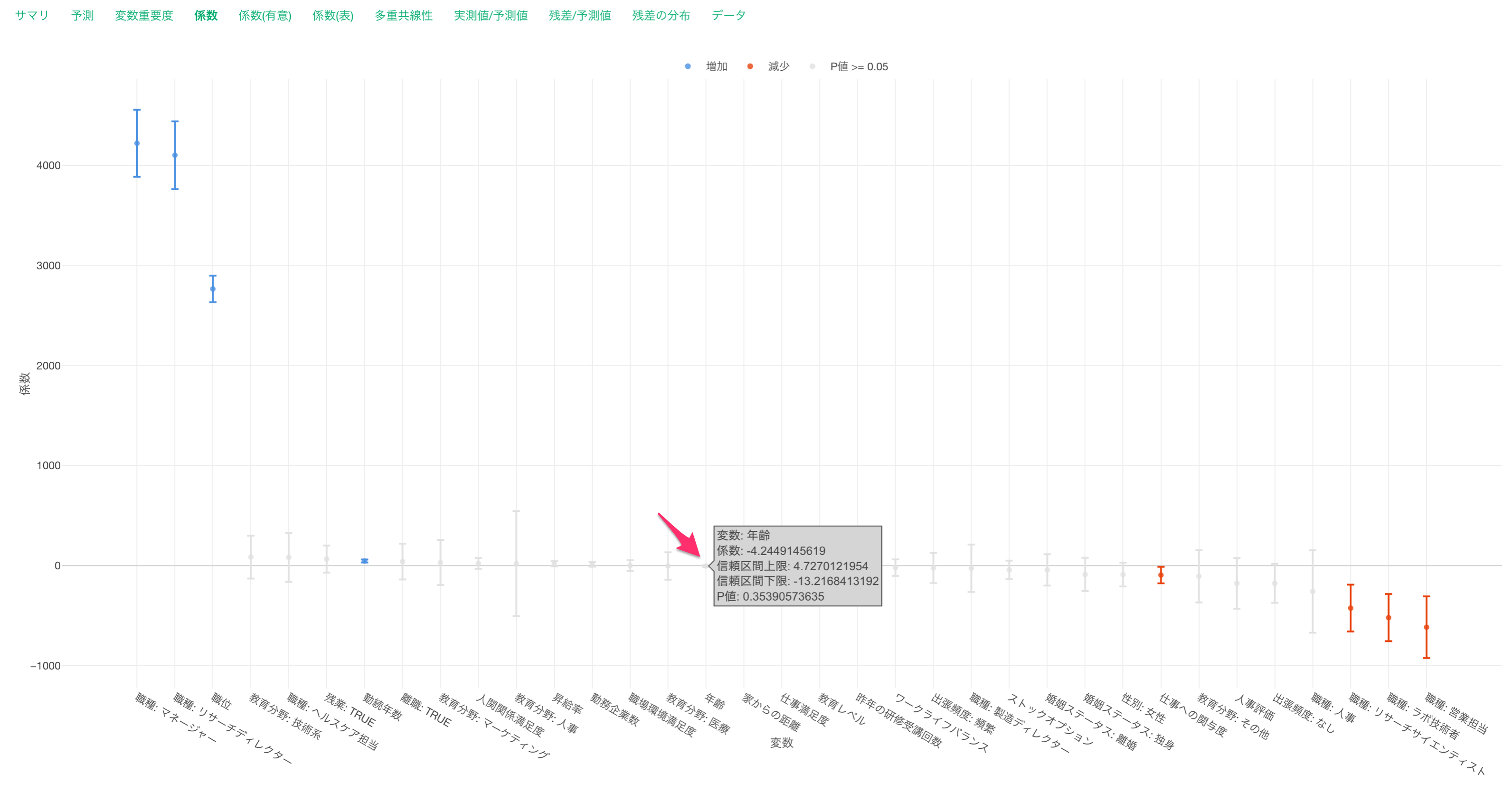The image size is (1512, 811).
Task: Click the tooltip 係数: -4.2449145619 line
Action: (x=771, y=550)
